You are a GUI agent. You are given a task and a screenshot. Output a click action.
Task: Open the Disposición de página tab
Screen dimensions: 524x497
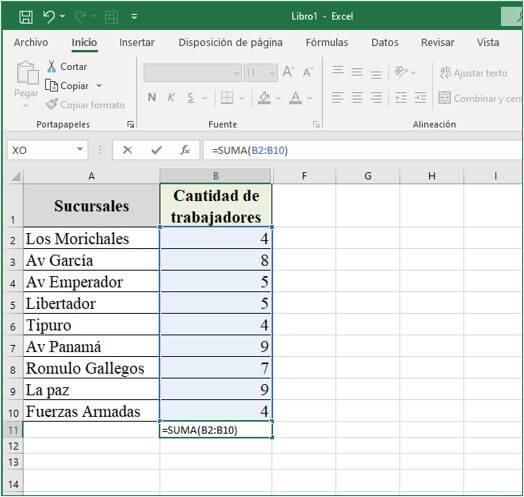pyautogui.click(x=230, y=42)
